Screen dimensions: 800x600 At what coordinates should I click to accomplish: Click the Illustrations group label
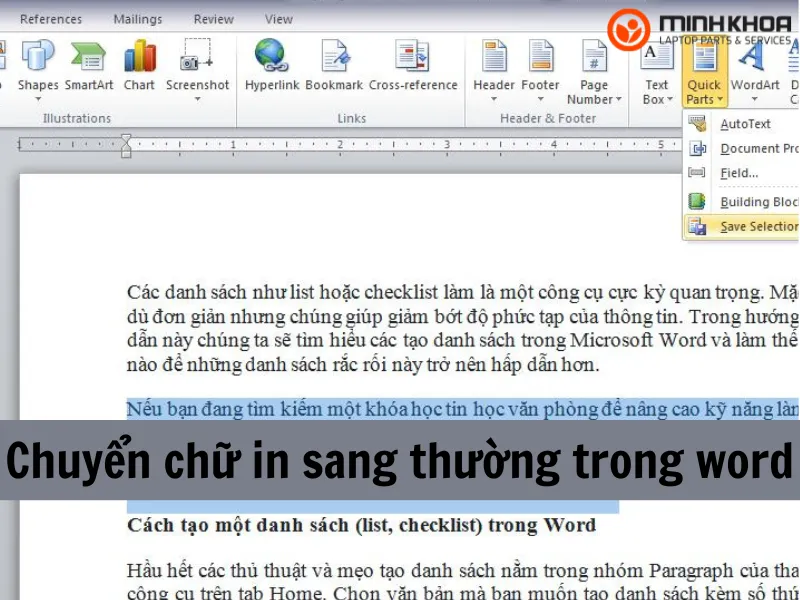[x=77, y=118]
